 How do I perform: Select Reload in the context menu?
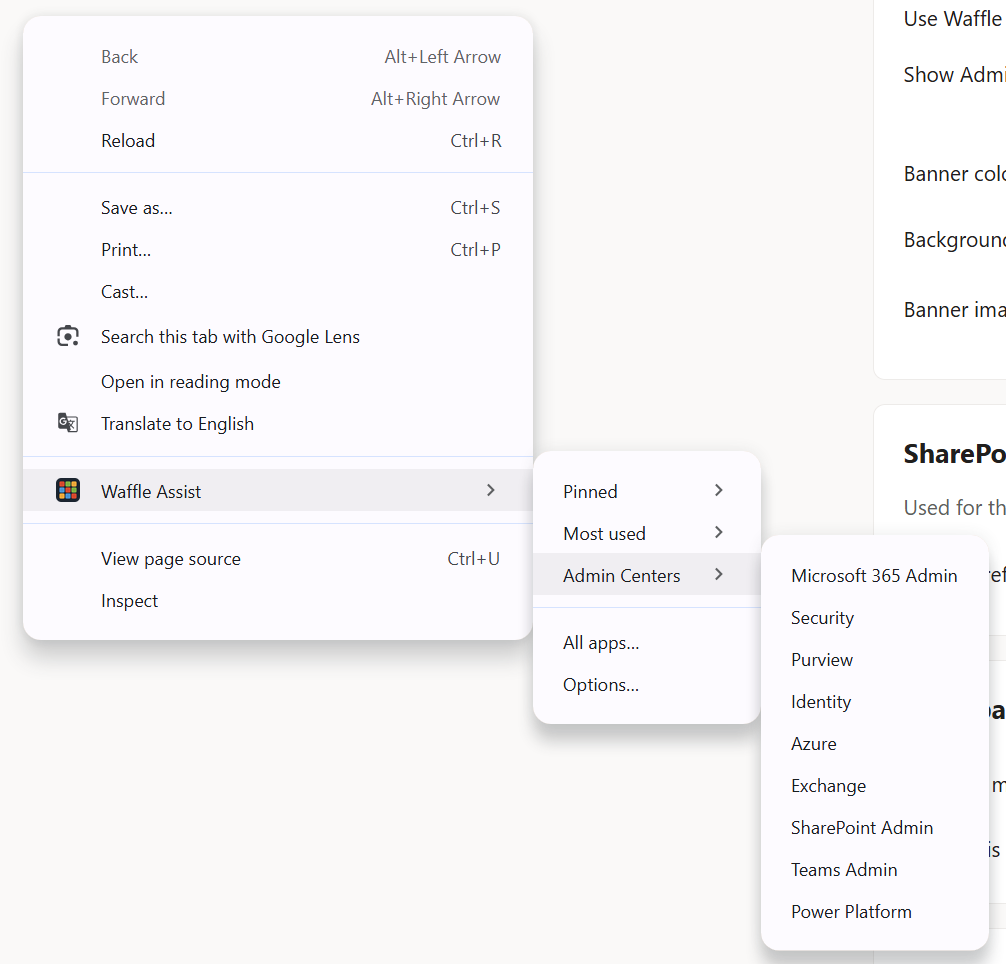(278, 140)
